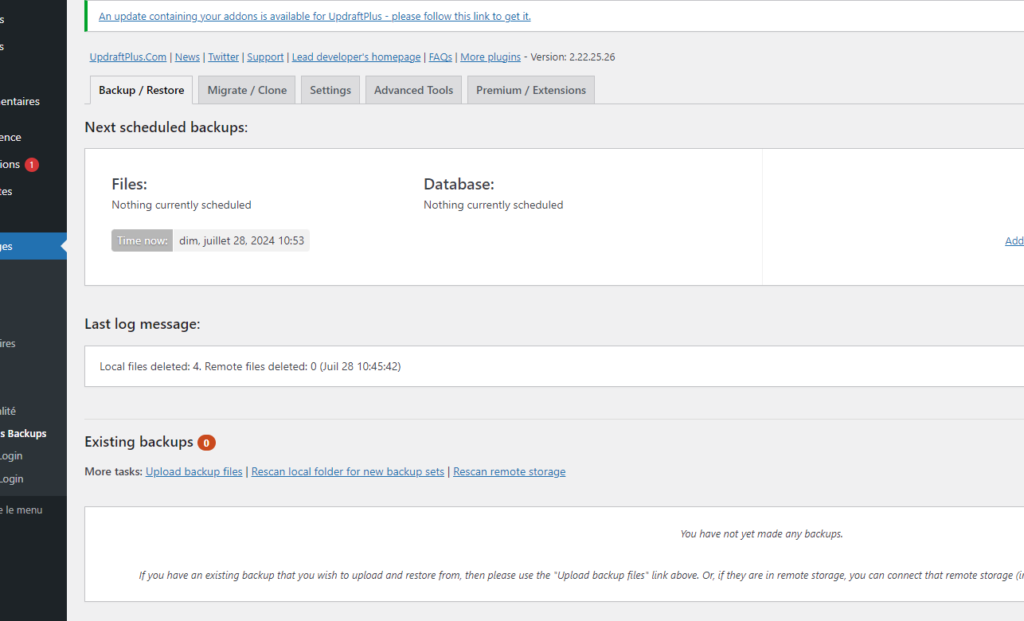Open the Premium / Extensions tab
The height and width of the screenshot is (621, 1024).
pos(530,90)
